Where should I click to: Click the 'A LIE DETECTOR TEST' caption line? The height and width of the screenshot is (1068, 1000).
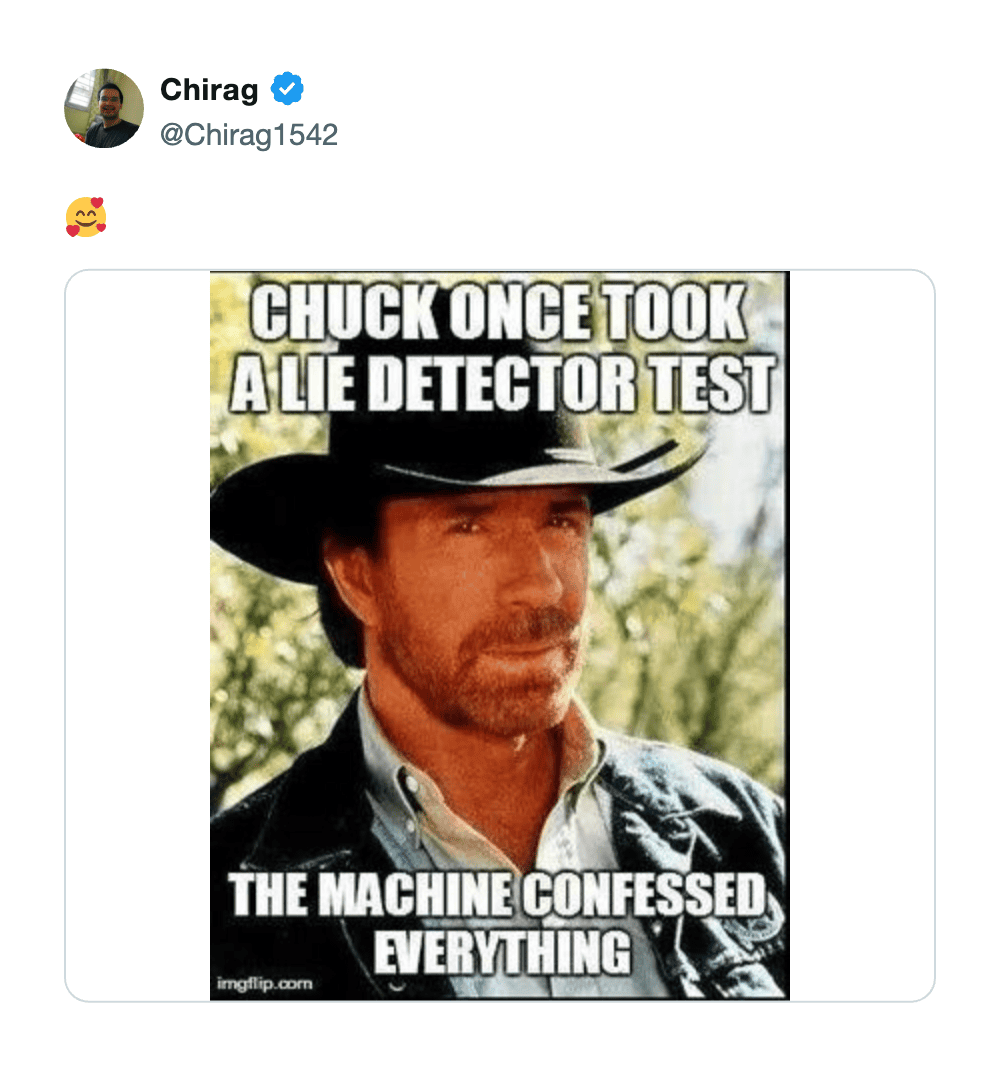[502, 386]
